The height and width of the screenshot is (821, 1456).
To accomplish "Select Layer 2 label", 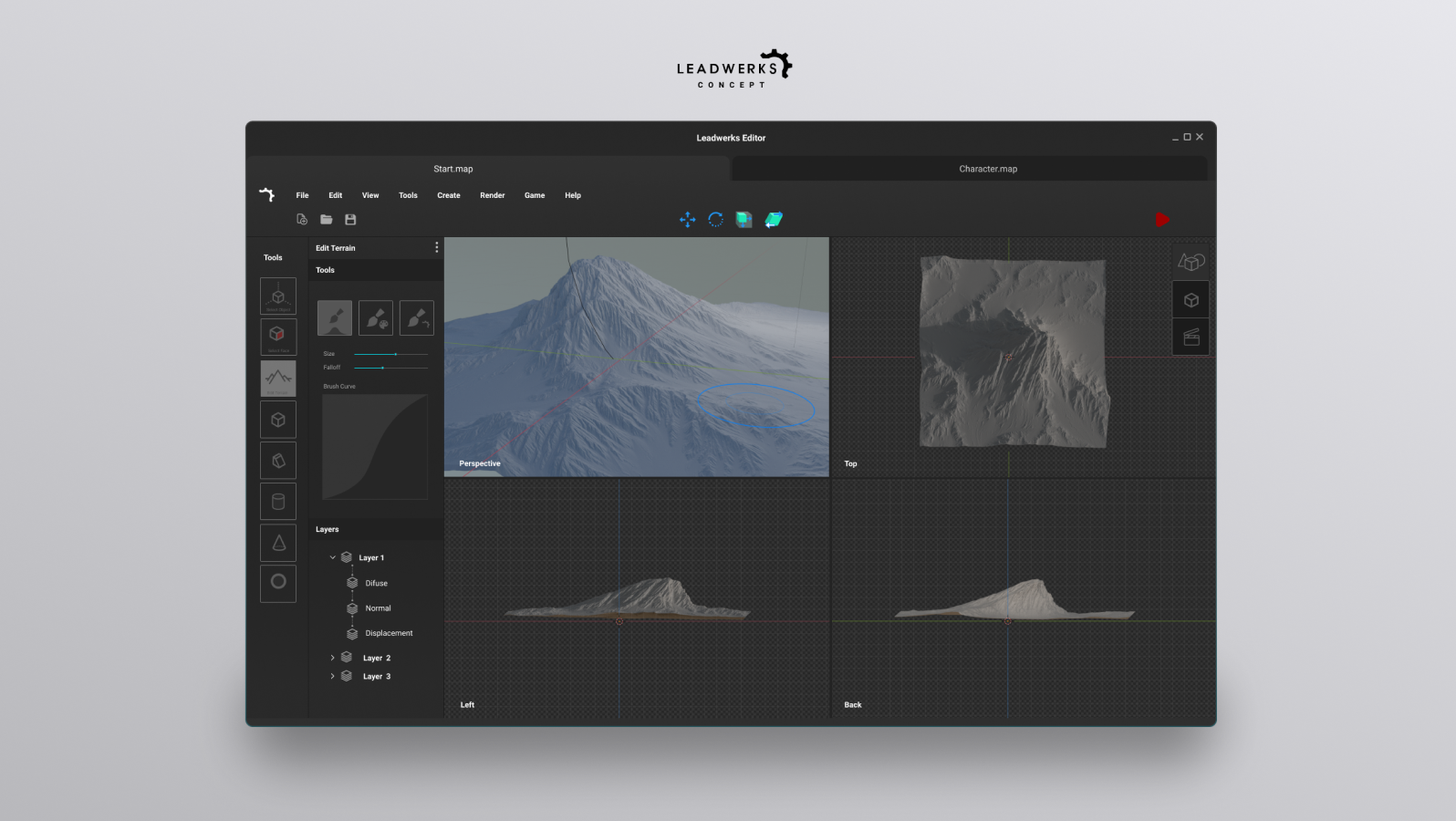I will click(x=377, y=658).
